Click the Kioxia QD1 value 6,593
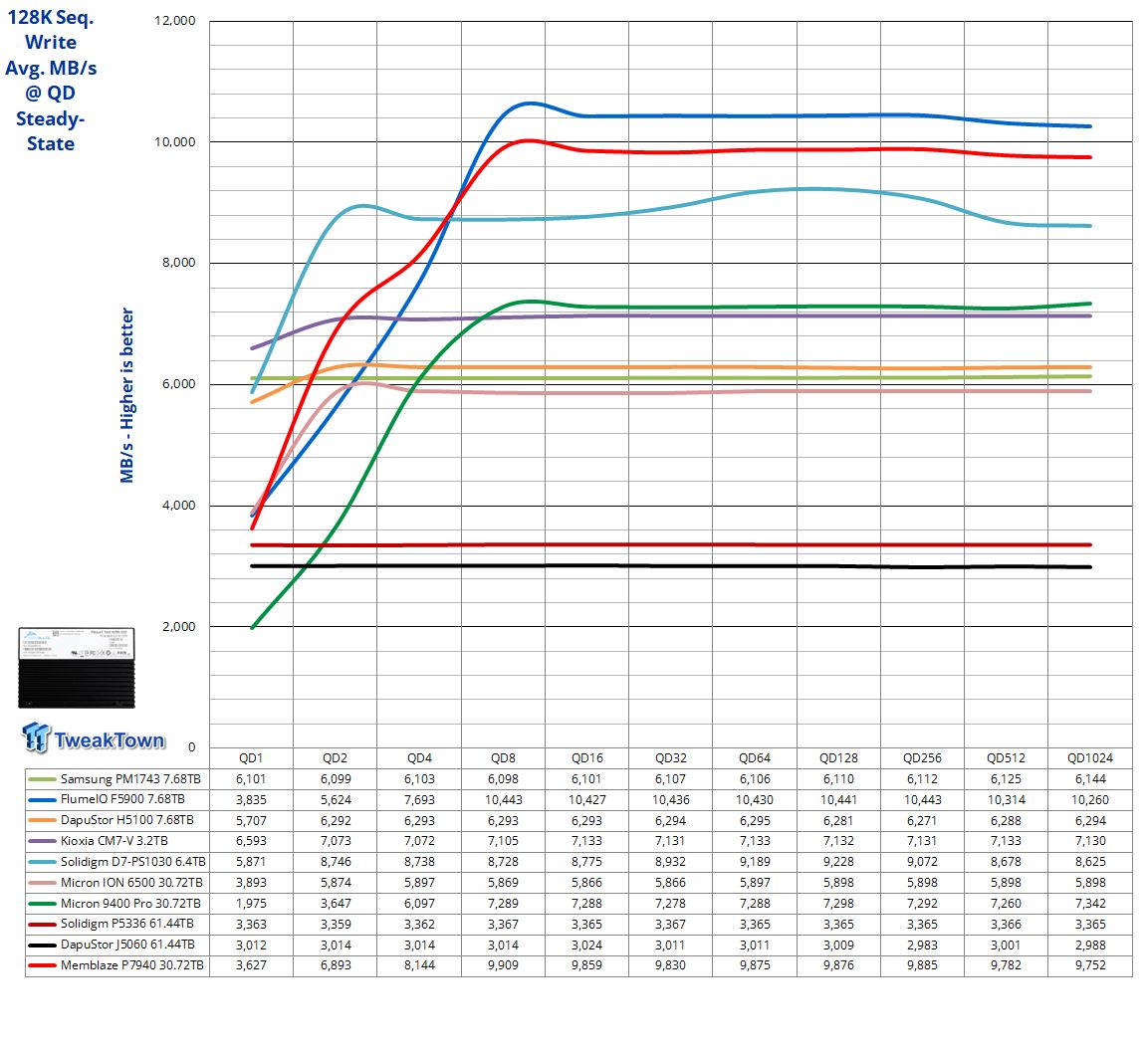1148x1052 pixels. point(251,841)
